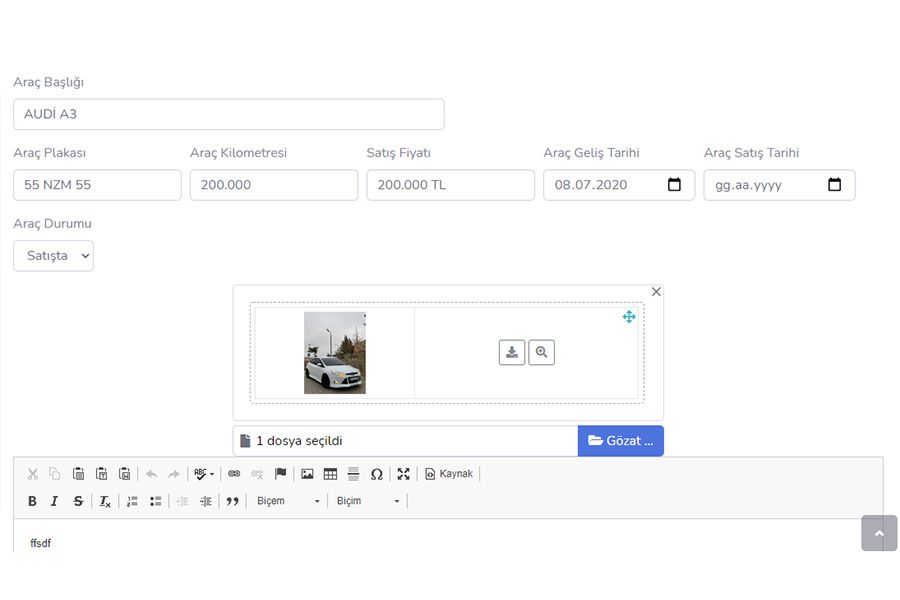Click the Araç Satış Tarihi date field
The height and width of the screenshot is (600, 900).
coord(779,185)
